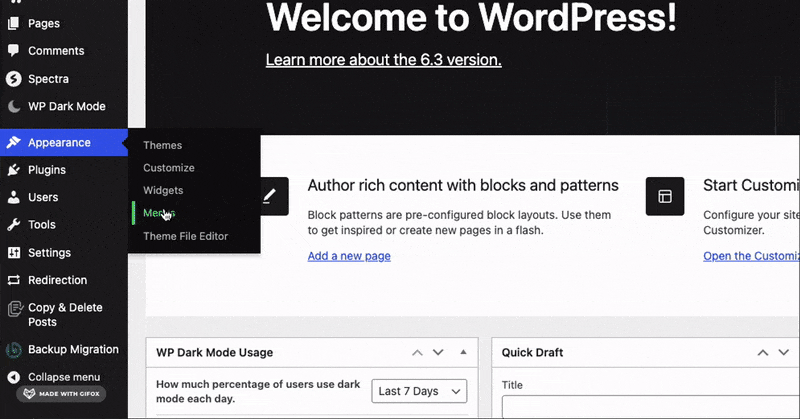
Task: Click the Copy & Delete Posts icon
Action: tap(15, 308)
